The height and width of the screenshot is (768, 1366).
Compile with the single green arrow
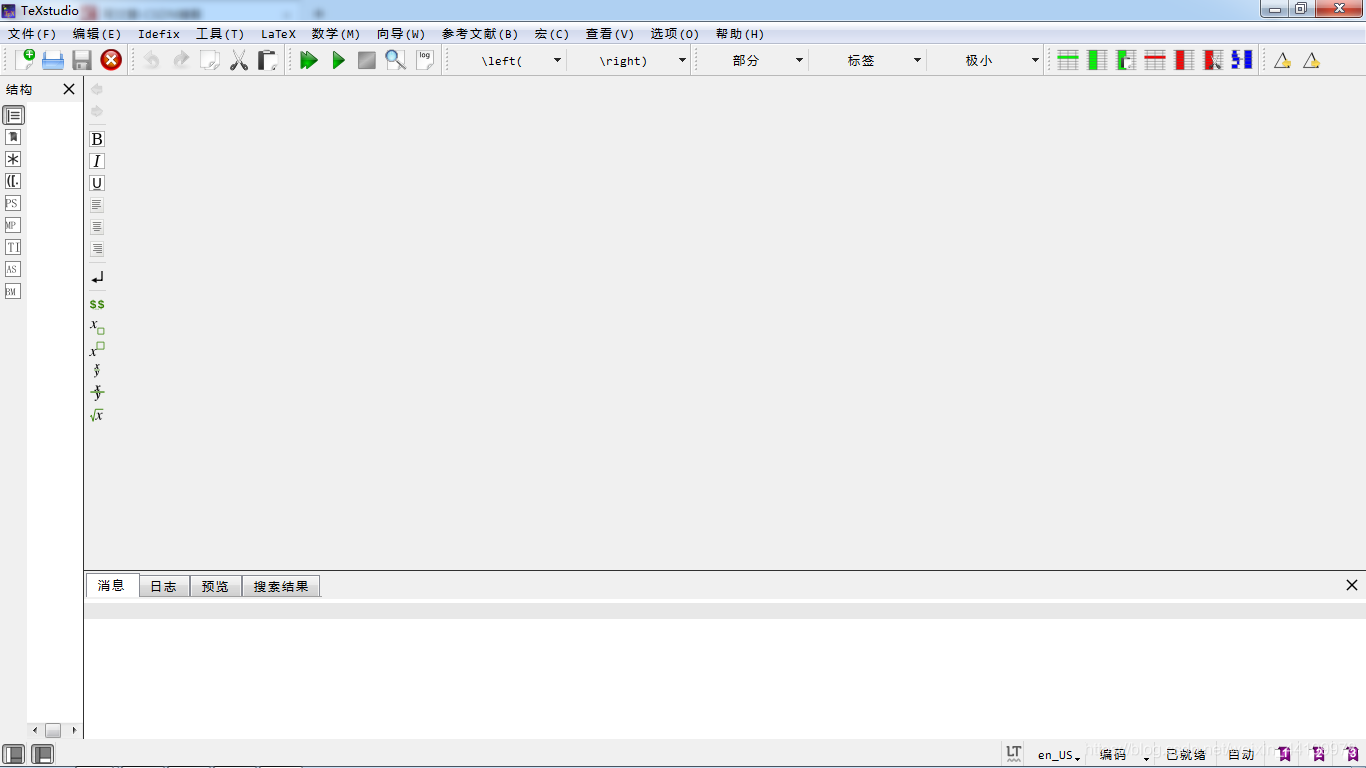pyautogui.click(x=338, y=60)
